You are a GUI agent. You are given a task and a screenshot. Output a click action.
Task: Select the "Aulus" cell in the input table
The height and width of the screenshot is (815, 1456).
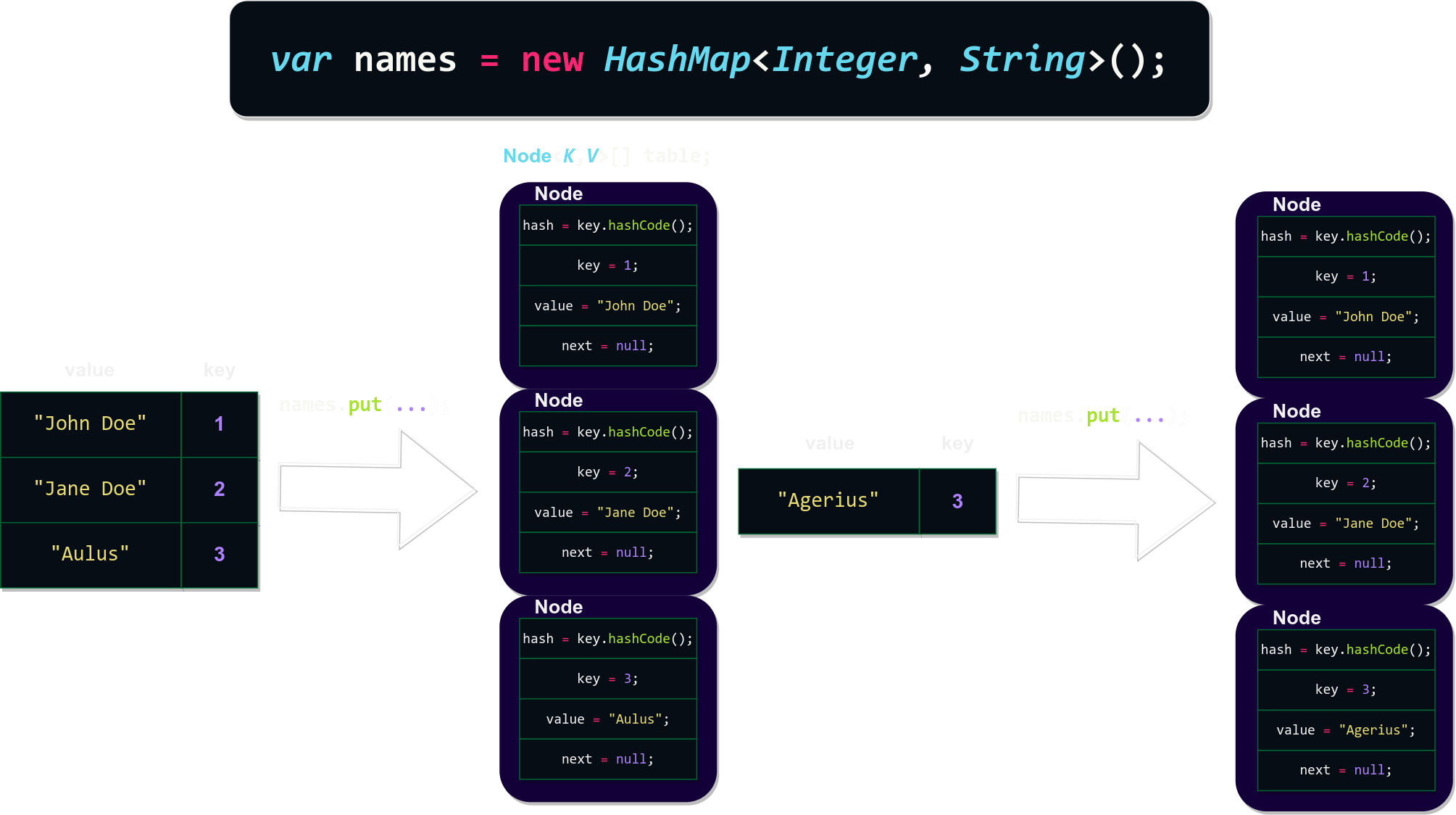[x=91, y=555]
